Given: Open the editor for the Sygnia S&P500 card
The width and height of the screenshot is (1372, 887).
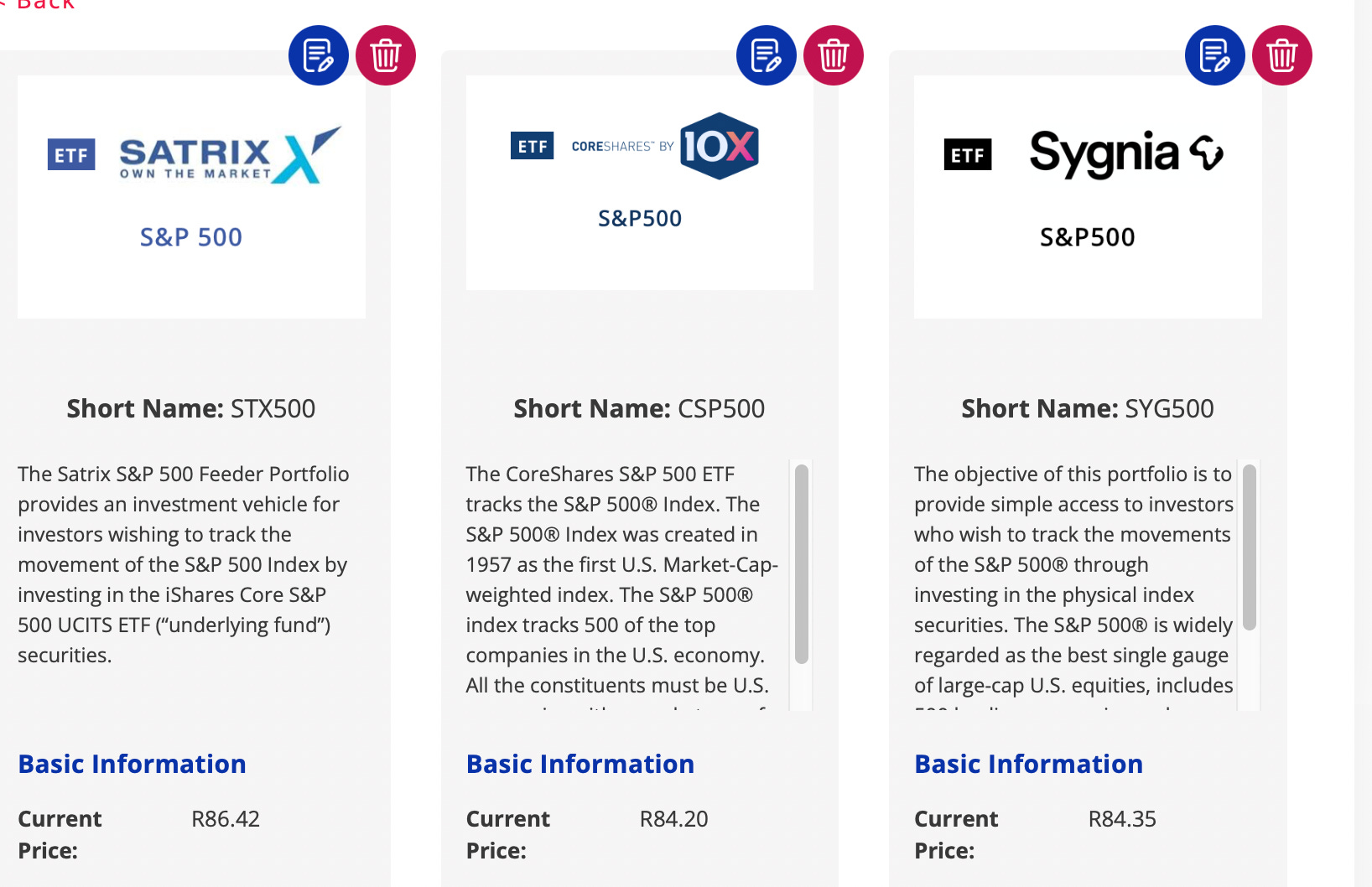Looking at the screenshot, I should [x=1215, y=55].
